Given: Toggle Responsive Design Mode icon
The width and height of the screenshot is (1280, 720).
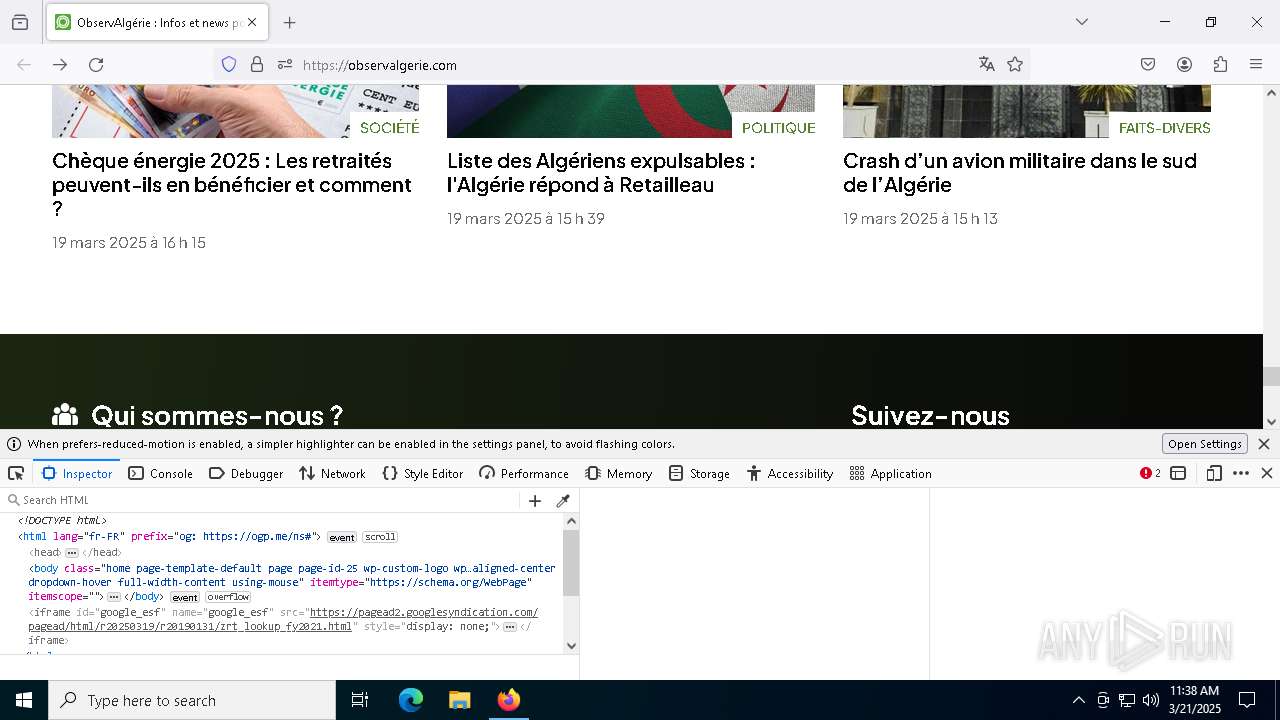Looking at the screenshot, I should point(1214,473).
